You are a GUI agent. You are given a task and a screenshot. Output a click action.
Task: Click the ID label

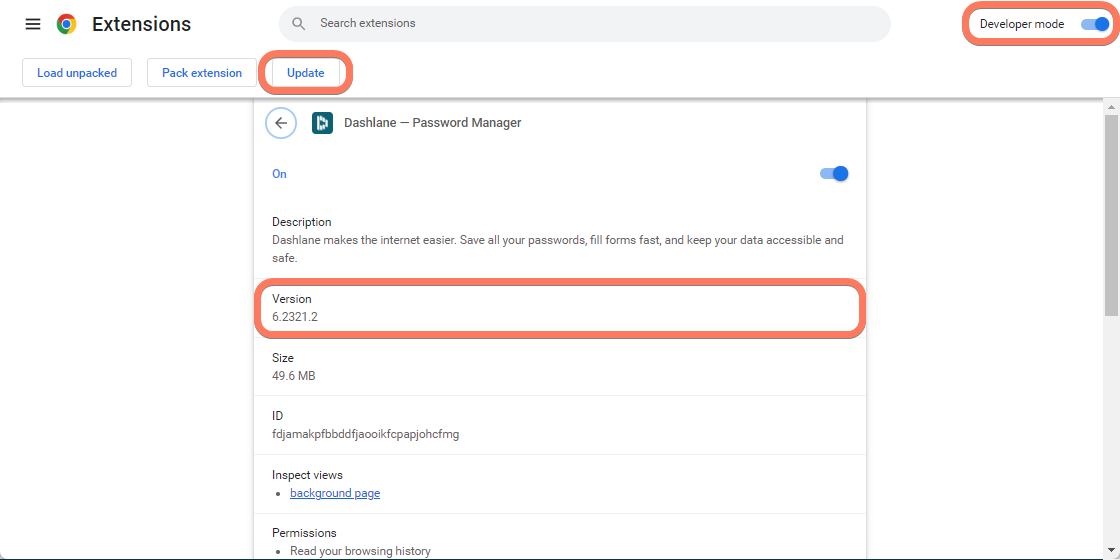point(278,416)
